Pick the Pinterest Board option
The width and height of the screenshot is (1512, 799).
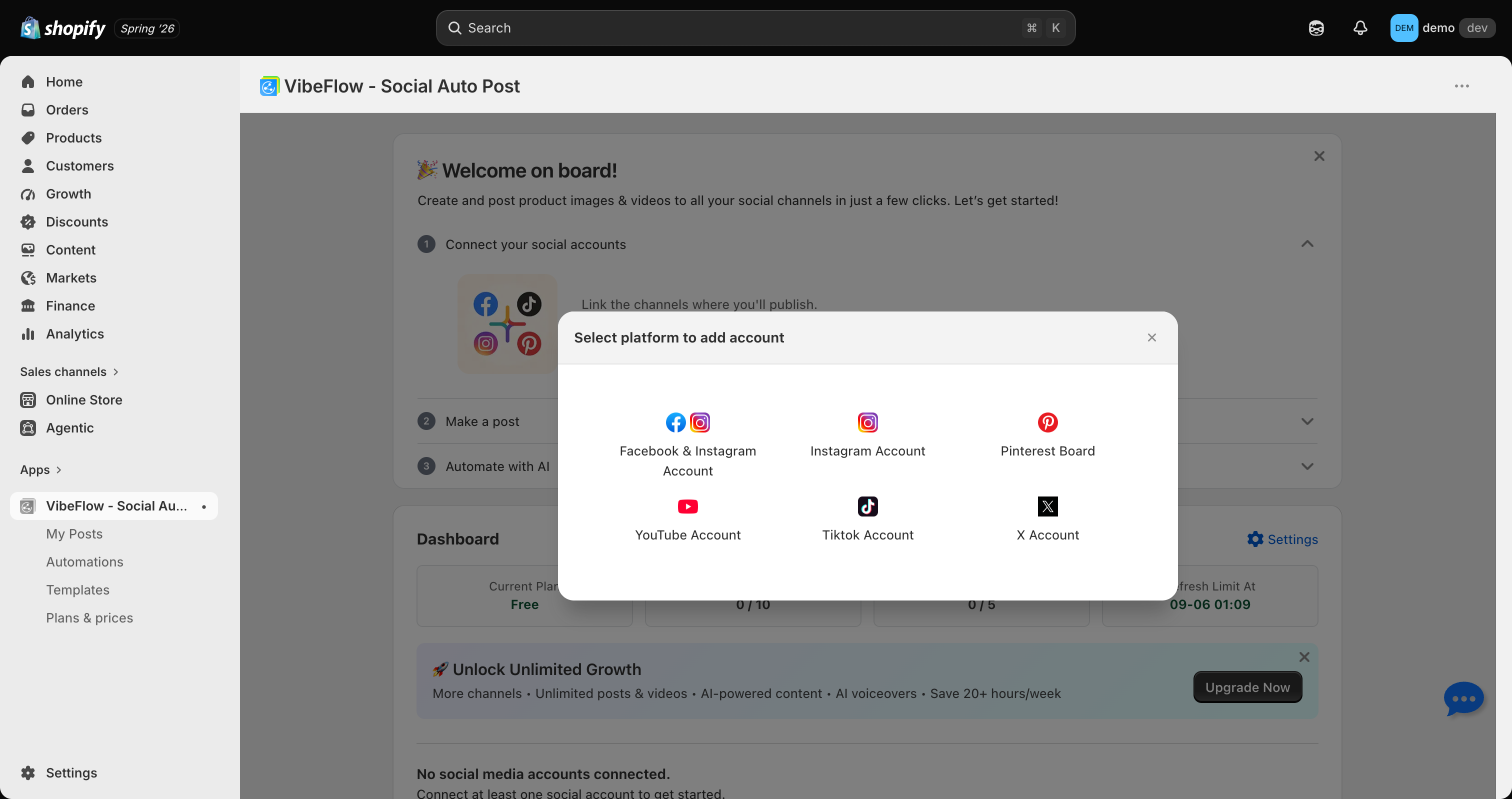1047,435
